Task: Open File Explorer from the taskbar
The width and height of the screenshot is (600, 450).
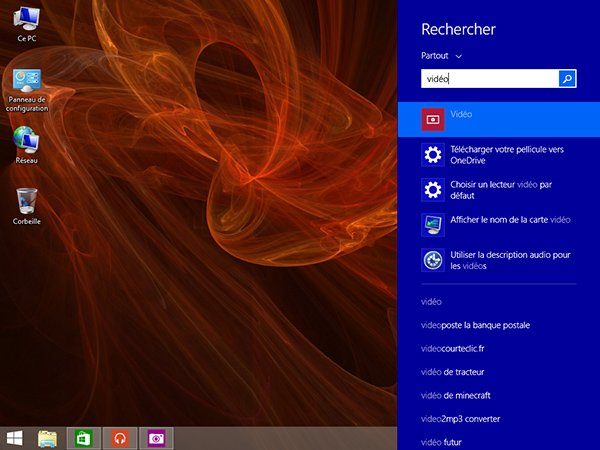Action: point(47,439)
